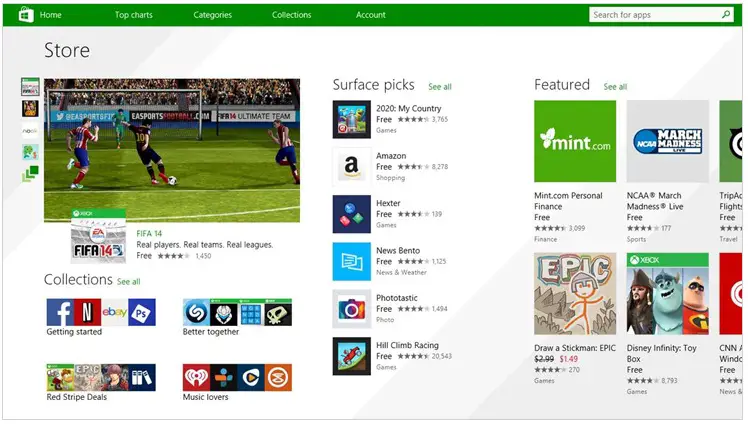The width and height of the screenshot is (748, 424).
Task: Go to the Categories menu
Action: (x=212, y=15)
